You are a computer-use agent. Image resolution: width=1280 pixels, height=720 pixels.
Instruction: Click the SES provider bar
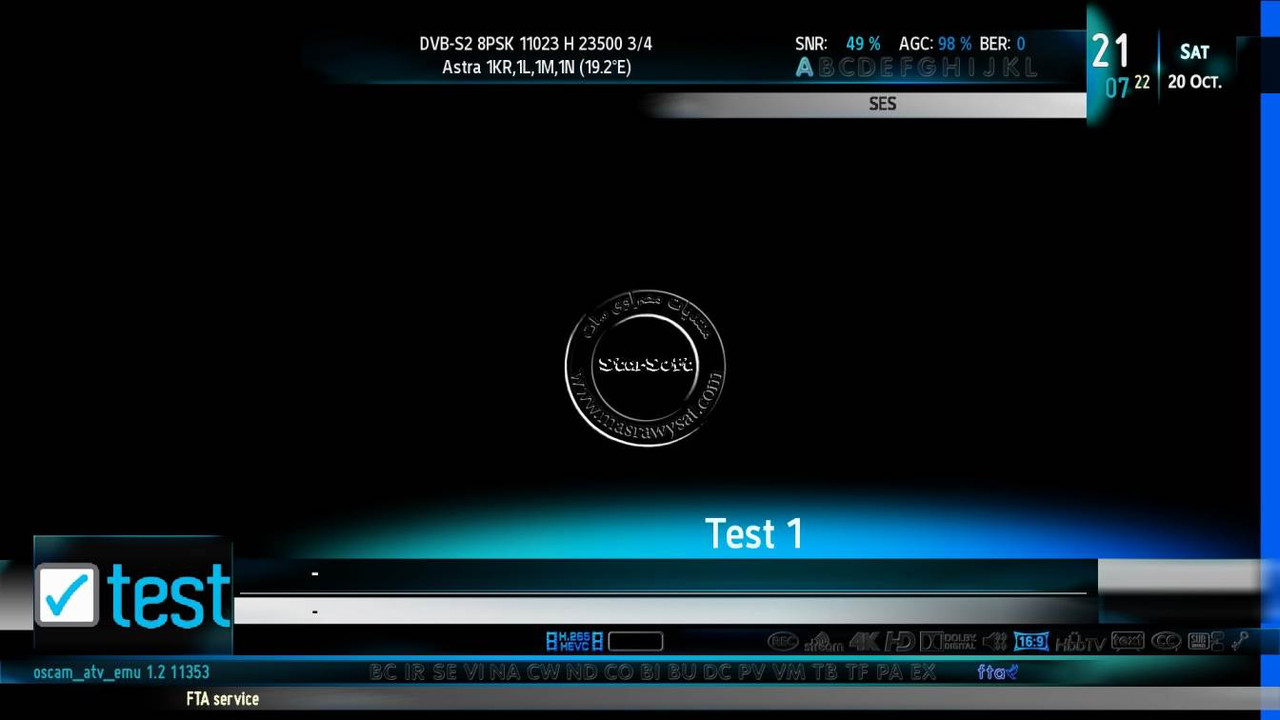tap(866, 104)
